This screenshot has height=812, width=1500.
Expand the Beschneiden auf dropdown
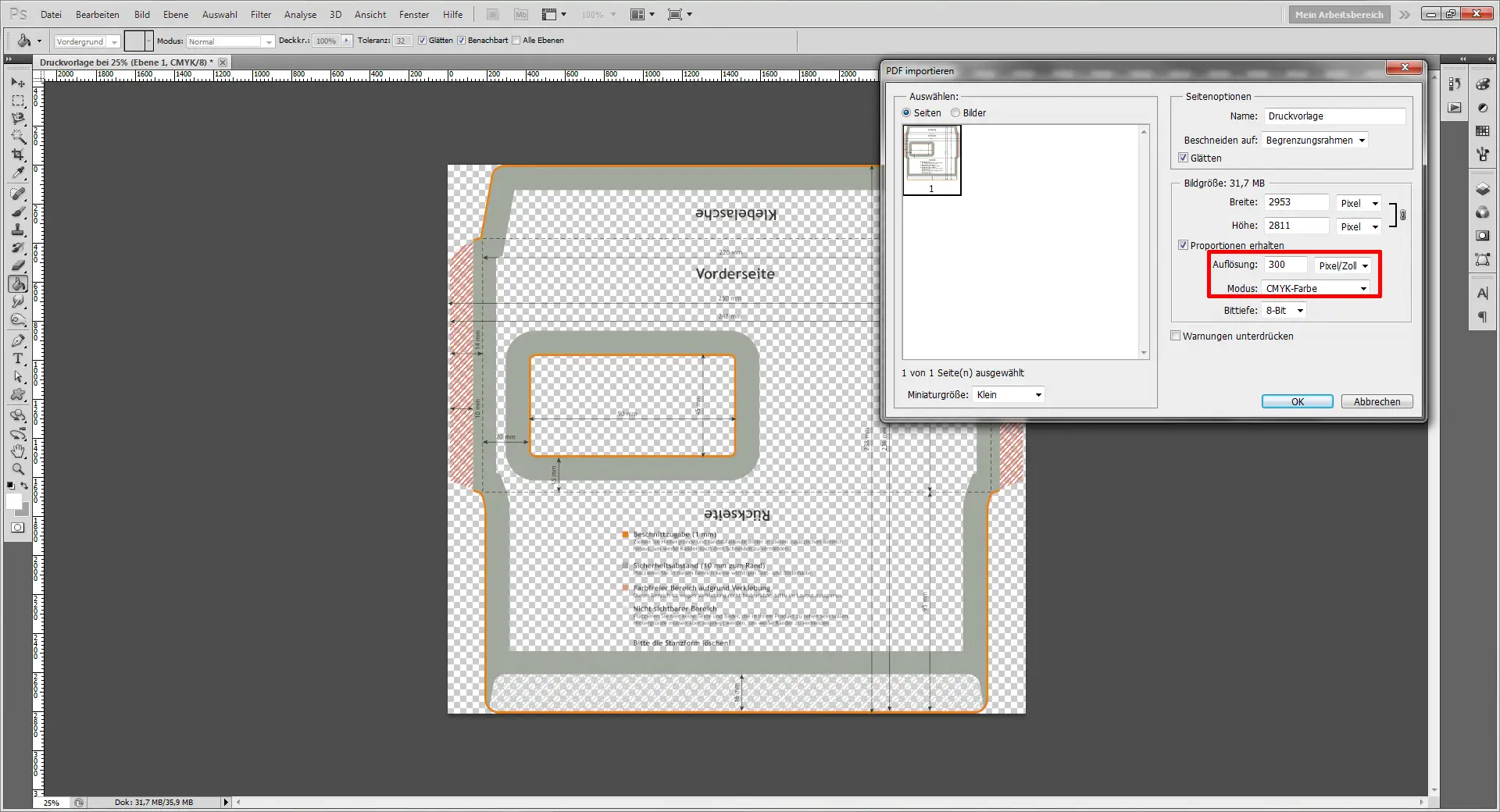click(x=1315, y=141)
